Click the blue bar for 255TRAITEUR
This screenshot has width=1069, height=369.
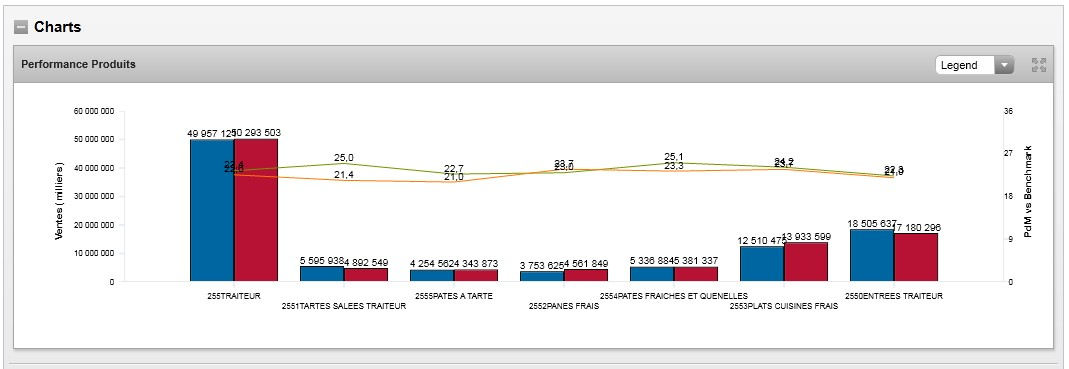(x=212, y=210)
